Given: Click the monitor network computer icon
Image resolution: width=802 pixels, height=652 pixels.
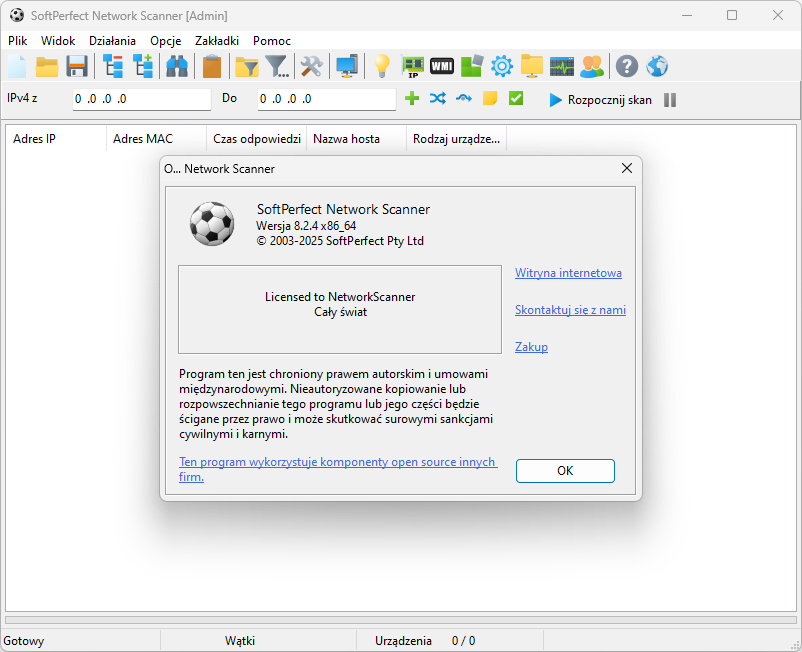Looking at the screenshot, I should [347, 66].
